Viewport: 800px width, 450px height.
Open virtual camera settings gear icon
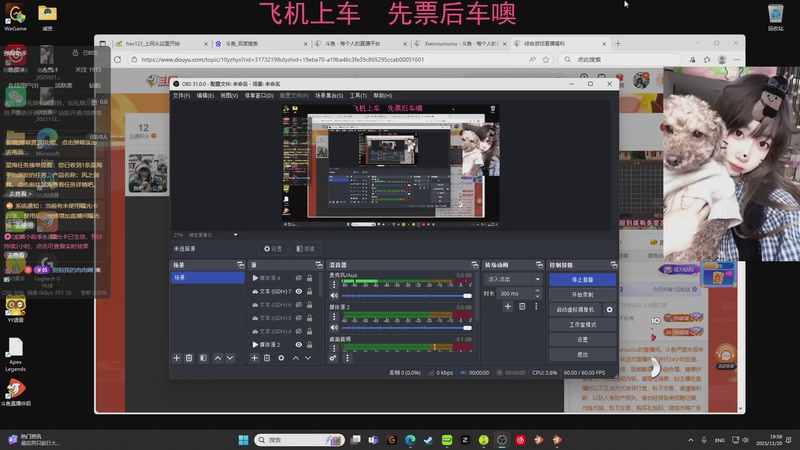(x=609, y=310)
